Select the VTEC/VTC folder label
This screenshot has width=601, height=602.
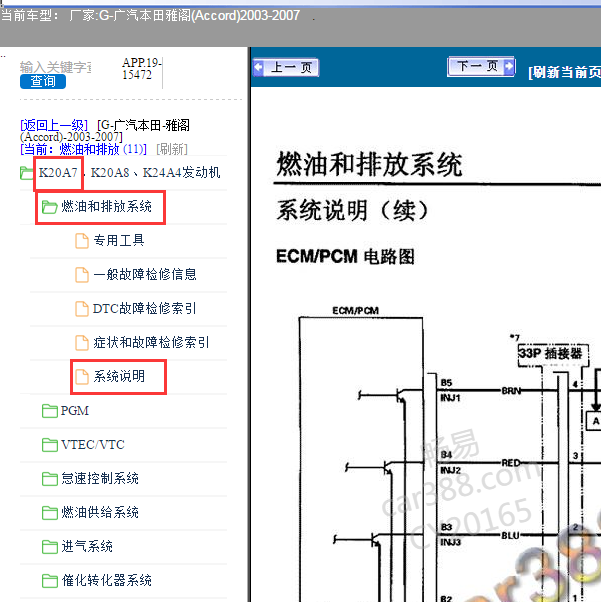tap(93, 445)
